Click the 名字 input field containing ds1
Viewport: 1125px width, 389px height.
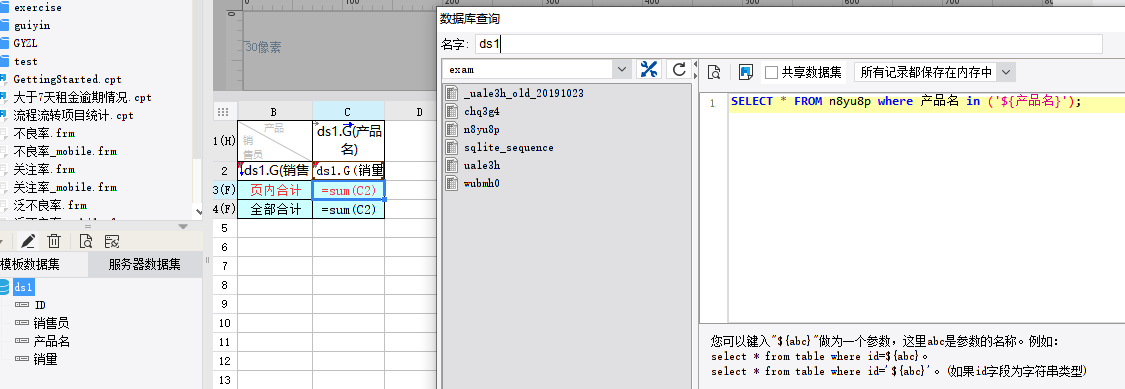click(x=788, y=44)
